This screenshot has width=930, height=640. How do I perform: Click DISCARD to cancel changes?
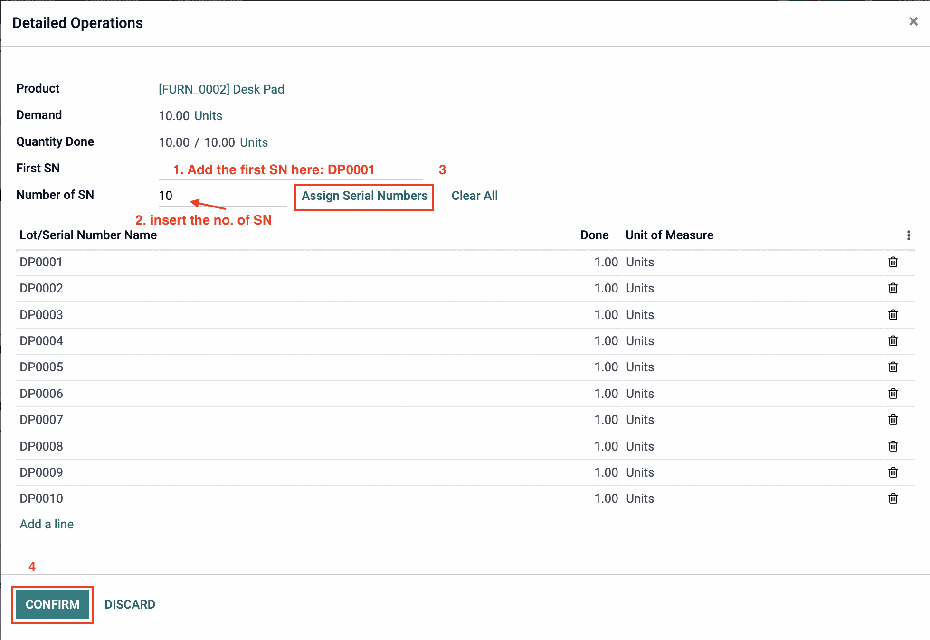pyautogui.click(x=129, y=604)
